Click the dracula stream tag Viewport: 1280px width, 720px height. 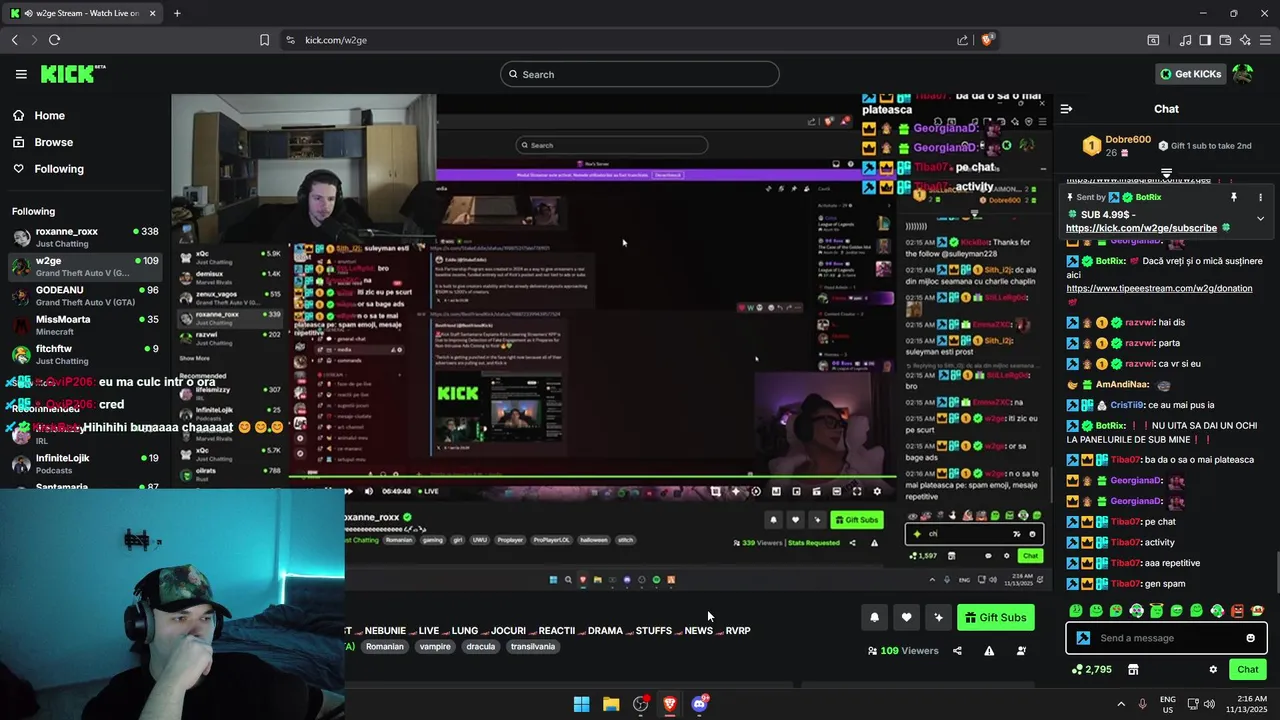(x=481, y=647)
